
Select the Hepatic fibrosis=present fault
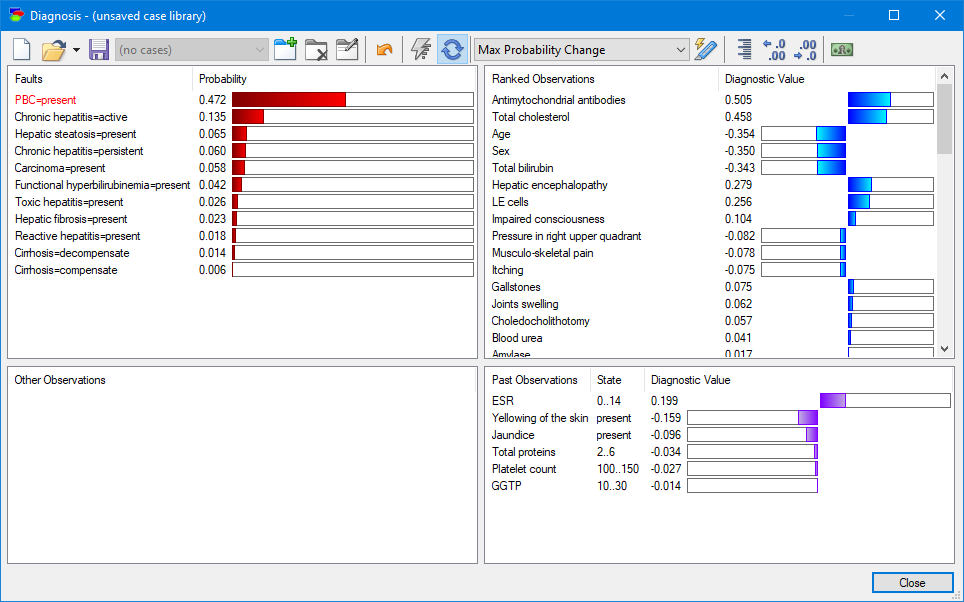coord(71,219)
